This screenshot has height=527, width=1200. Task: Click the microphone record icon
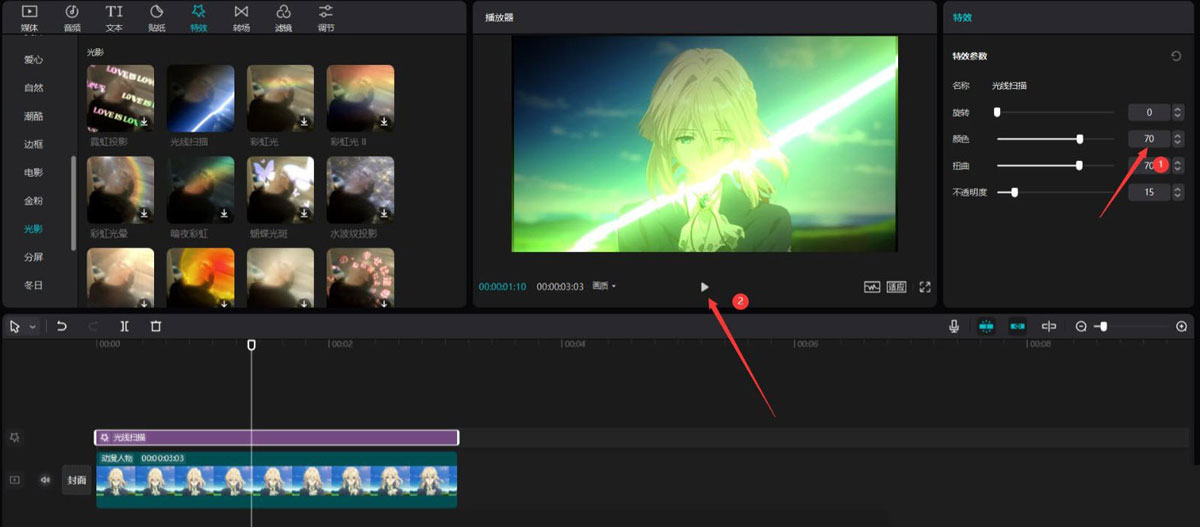click(x=955, y=326)
